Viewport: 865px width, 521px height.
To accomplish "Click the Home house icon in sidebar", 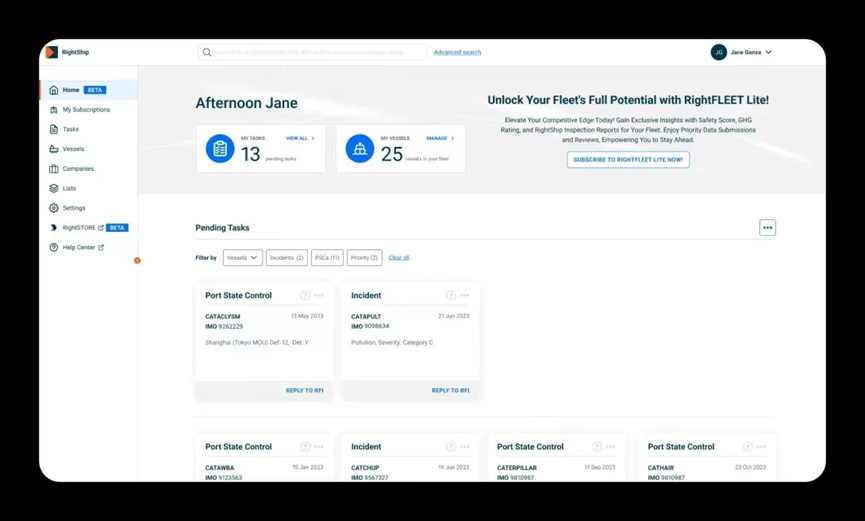I will [54, 90].
